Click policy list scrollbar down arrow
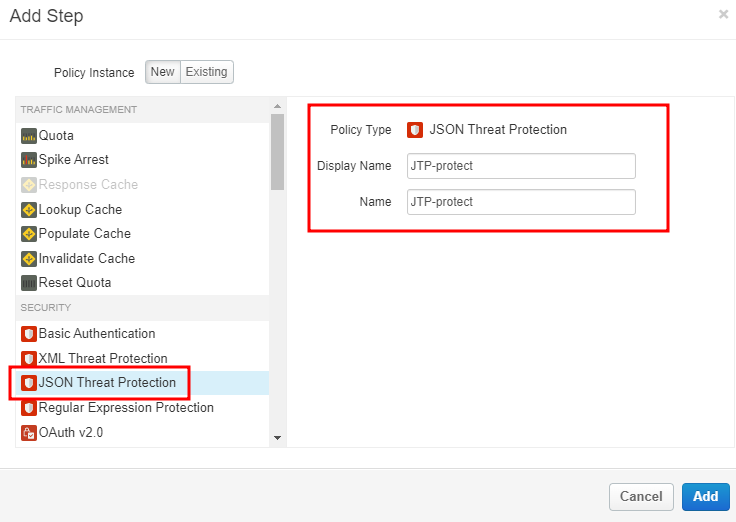The height and width of the screenshot is (522, 736). click(x=277, y=438)
